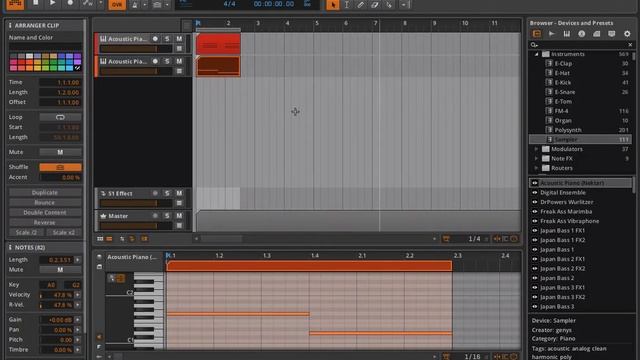This screenshot has height=360, width=640.
Task: Click the Scale x2 button
Action: [64, 232]
